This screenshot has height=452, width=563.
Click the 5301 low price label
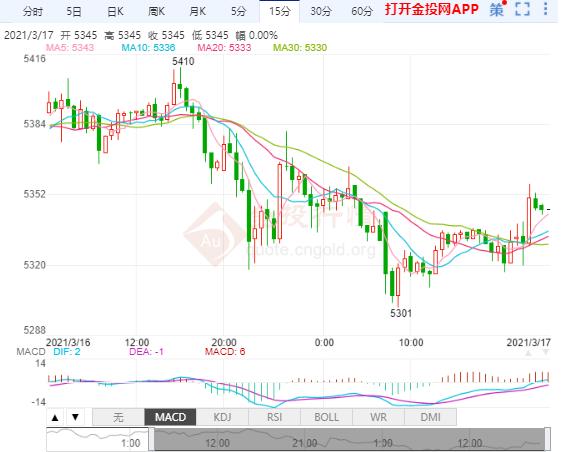401,313
